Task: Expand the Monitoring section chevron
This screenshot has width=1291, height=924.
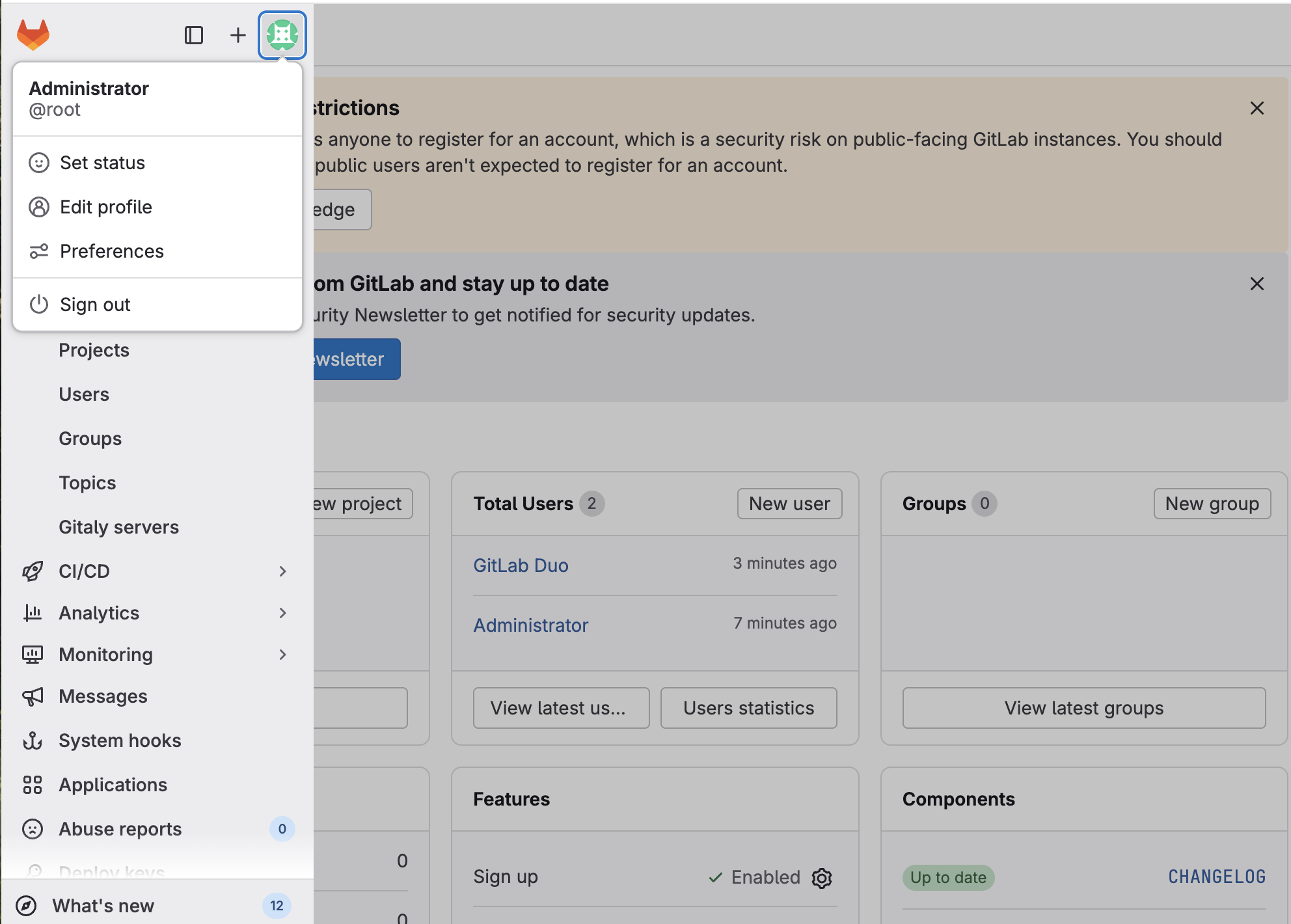Action: click(282, 655)
